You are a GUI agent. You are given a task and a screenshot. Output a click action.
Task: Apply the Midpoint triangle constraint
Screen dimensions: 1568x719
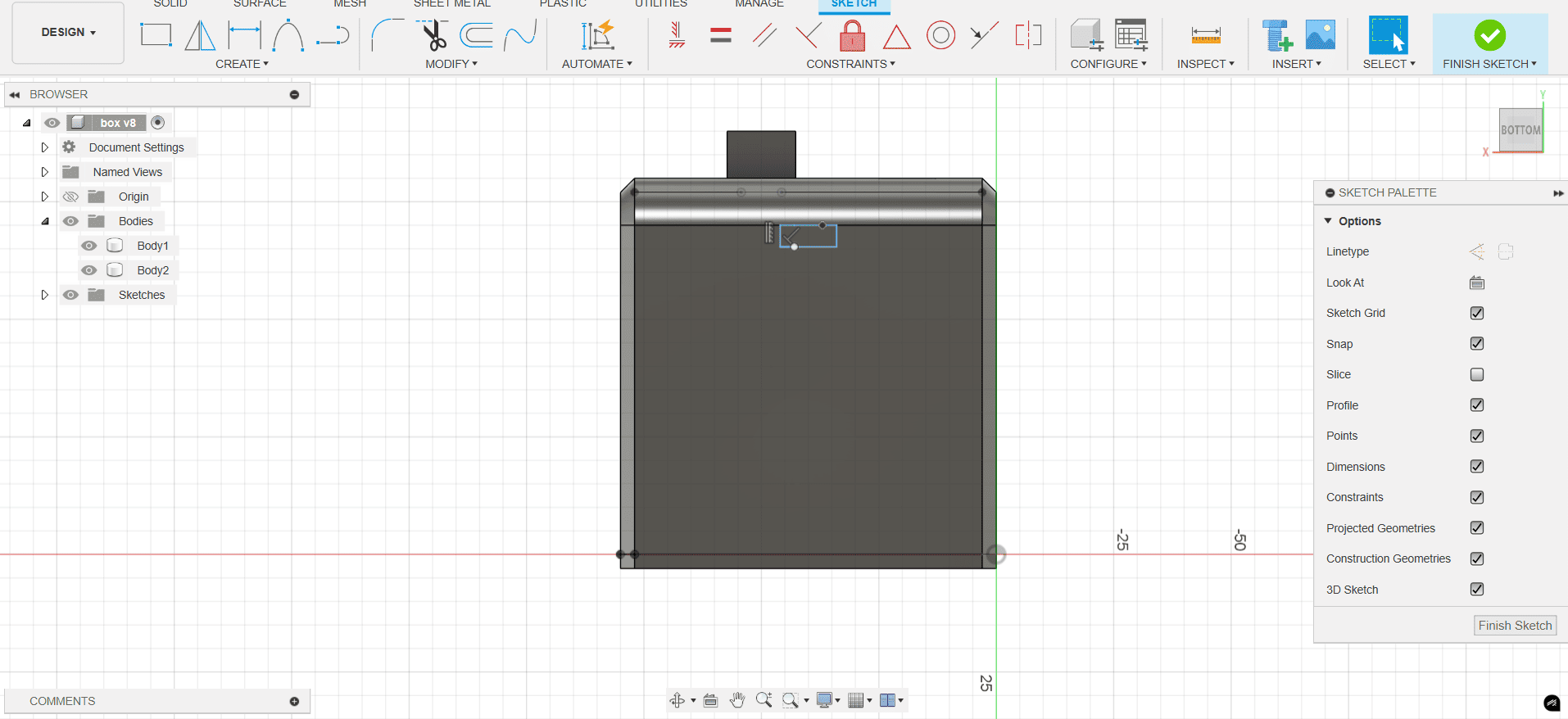[x=897, y=36]
